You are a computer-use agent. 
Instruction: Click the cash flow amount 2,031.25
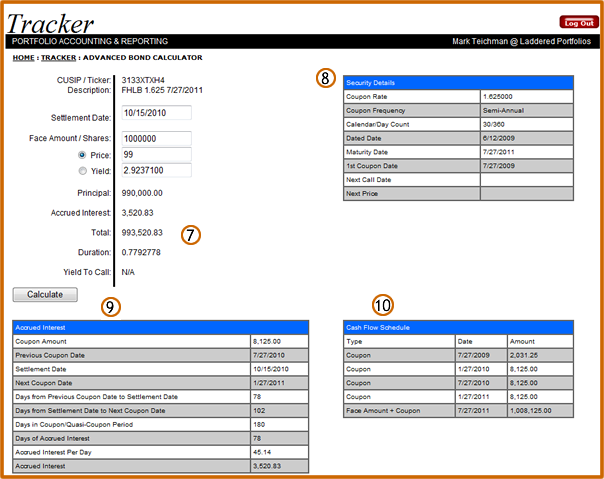pyautogui.click(x=540, y=355)
